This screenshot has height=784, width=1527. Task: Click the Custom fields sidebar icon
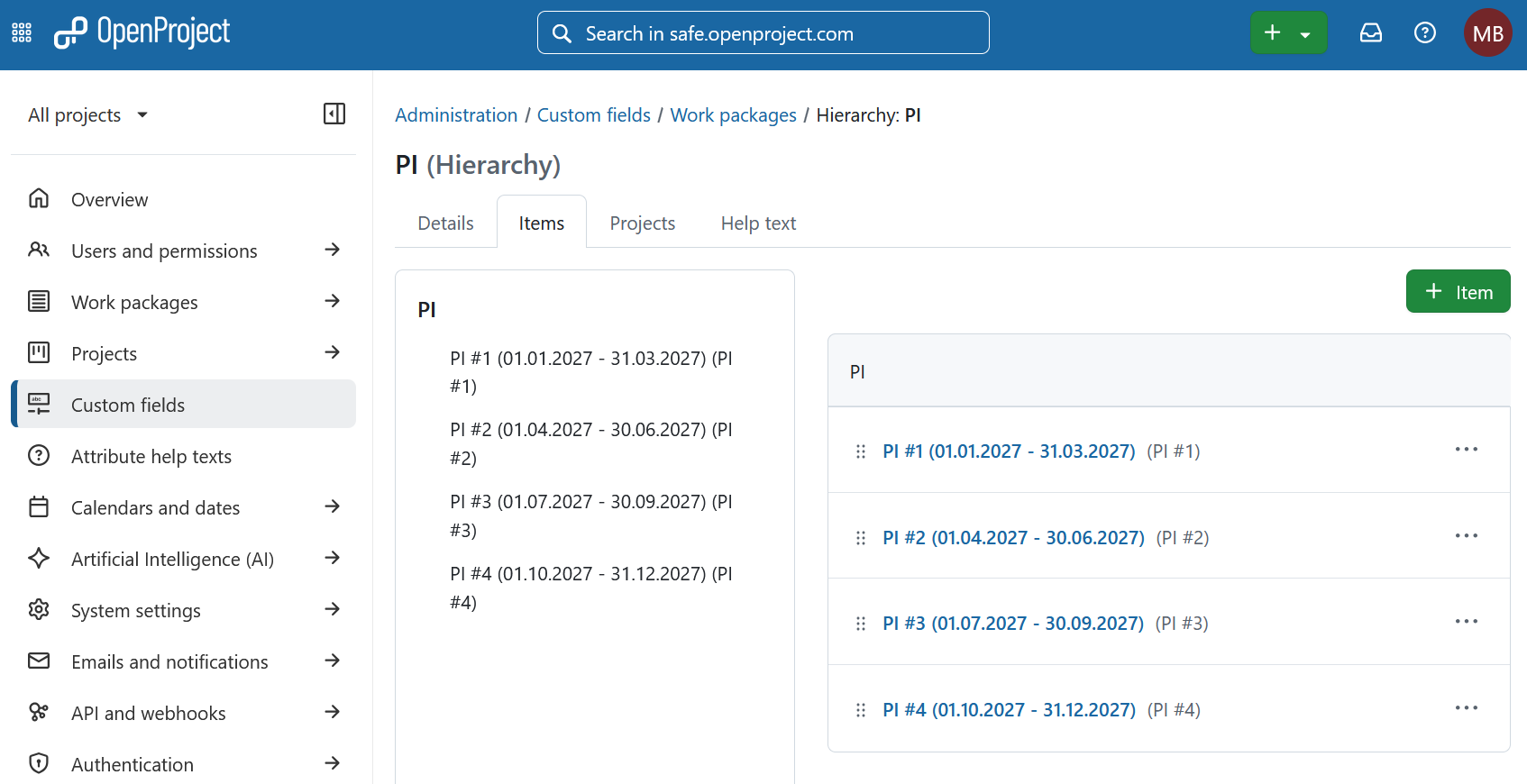39,404
